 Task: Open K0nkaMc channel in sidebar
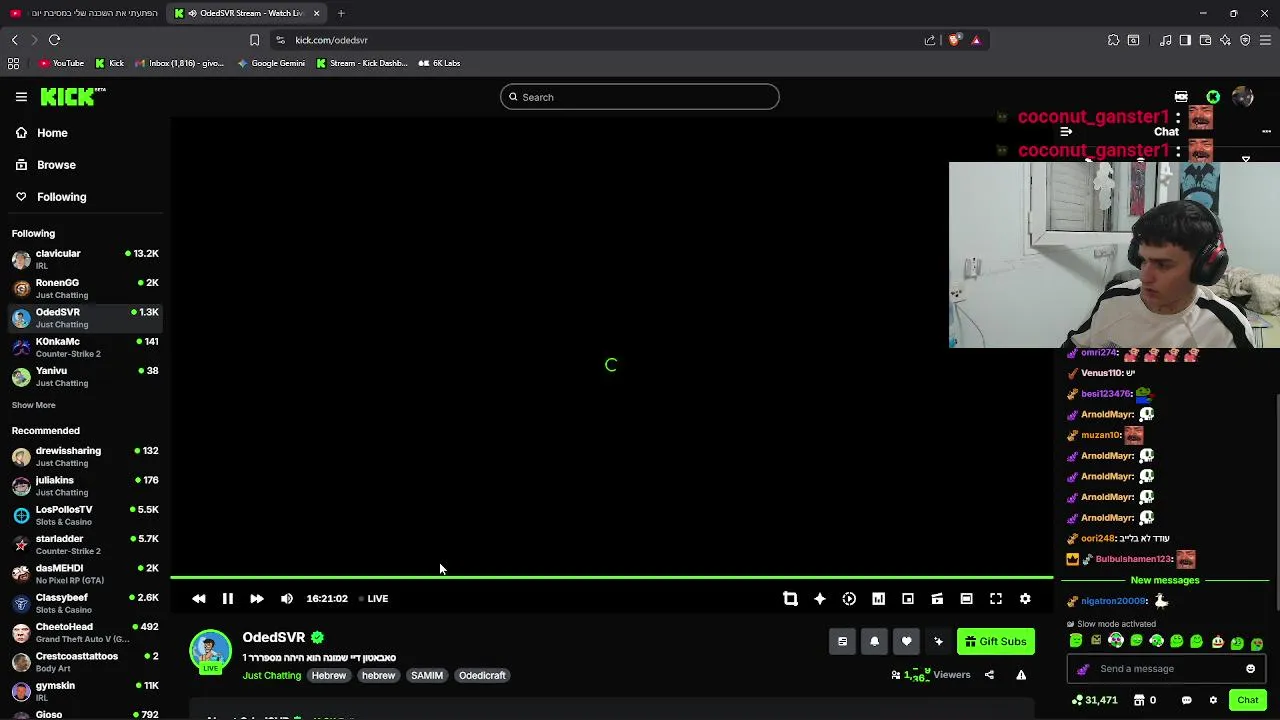85,347
